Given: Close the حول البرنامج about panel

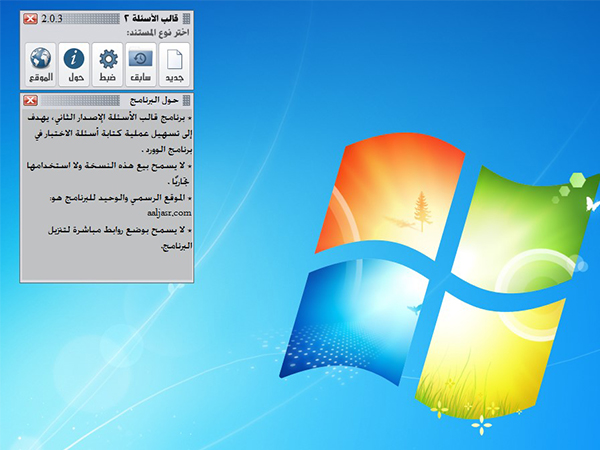Looking at the screenshot, I should [30, 101].
